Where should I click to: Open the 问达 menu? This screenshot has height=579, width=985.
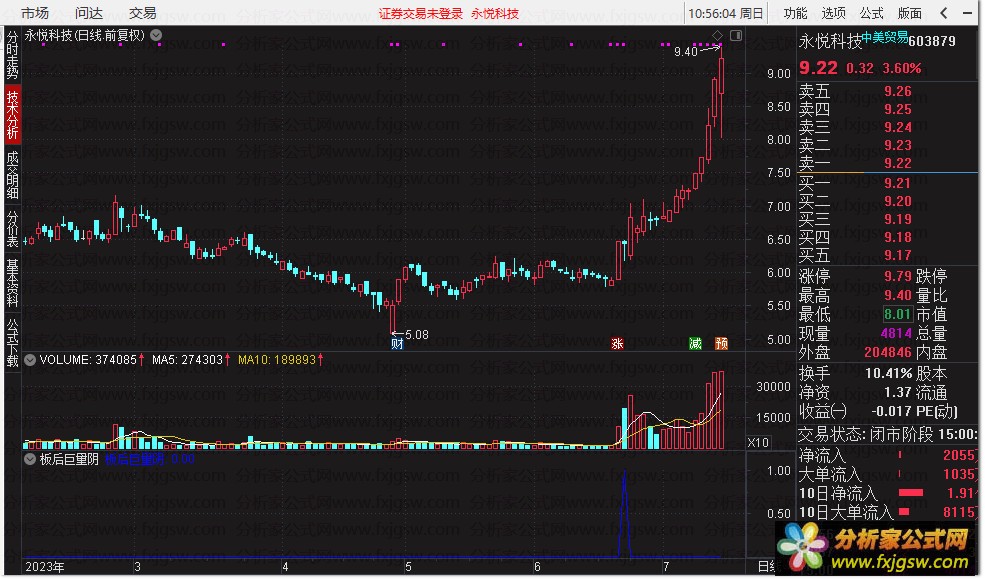89,13
